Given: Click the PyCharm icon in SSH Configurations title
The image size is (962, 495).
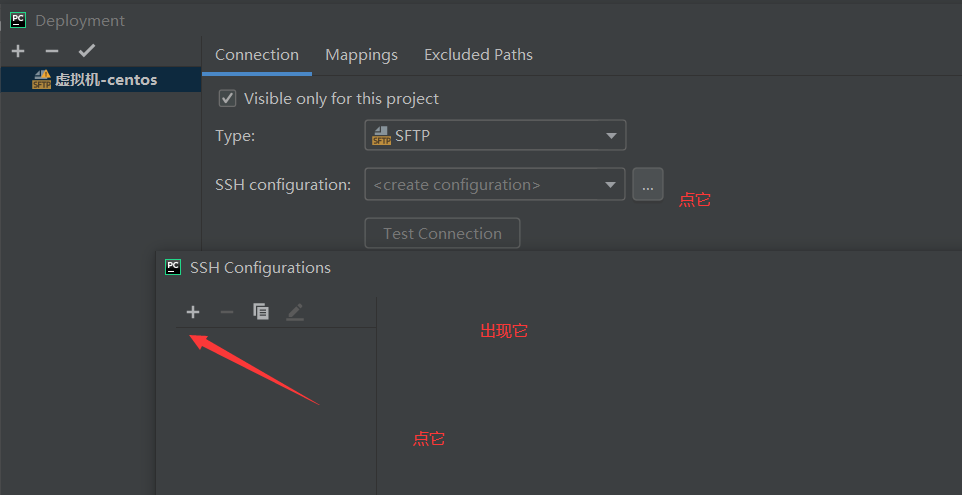Looking at the screenshot, I should point(173,267).
